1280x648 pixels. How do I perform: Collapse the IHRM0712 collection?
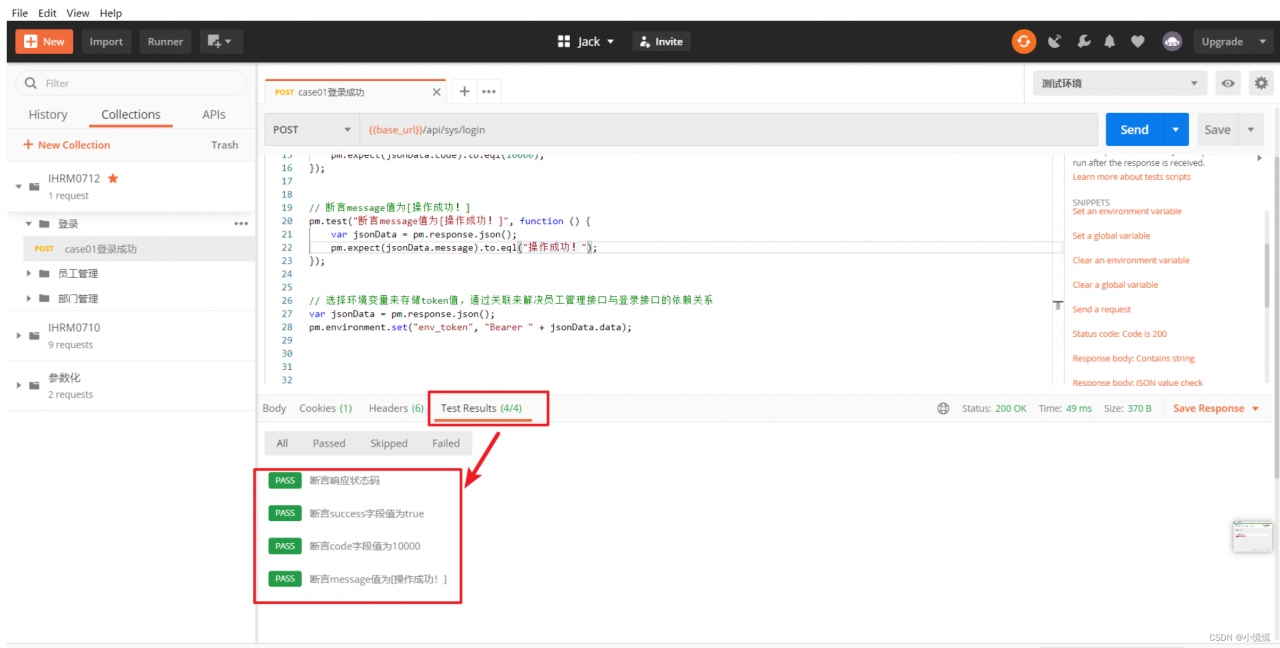(19, 186)
